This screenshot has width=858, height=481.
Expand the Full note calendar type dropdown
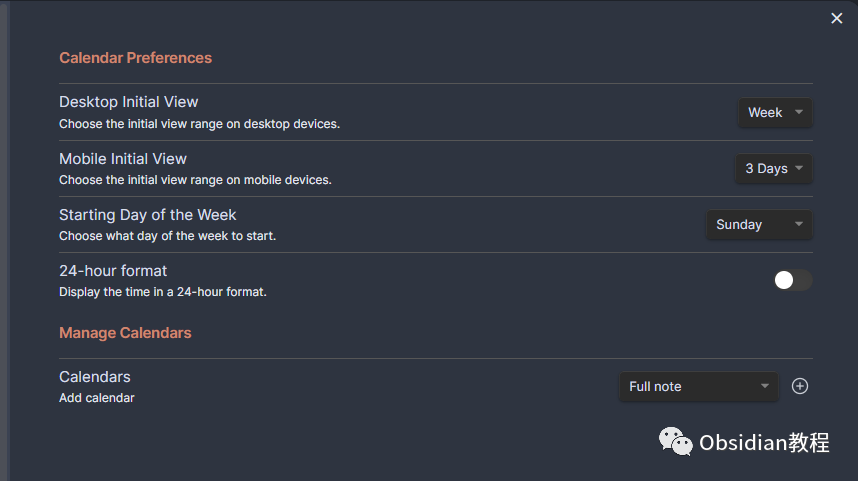[698, 386]
